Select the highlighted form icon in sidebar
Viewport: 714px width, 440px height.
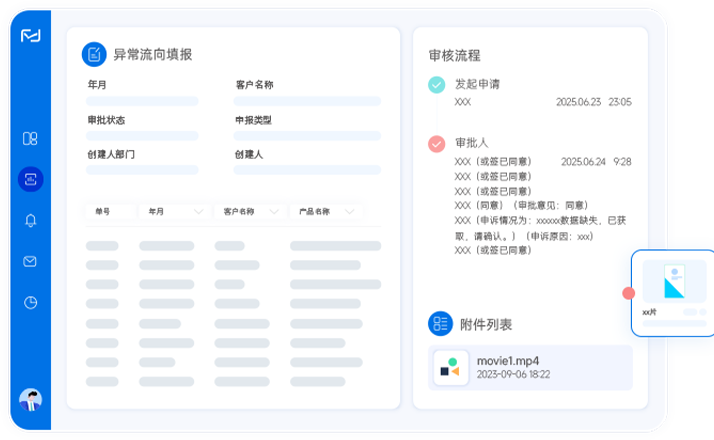(x=30, y=179)
